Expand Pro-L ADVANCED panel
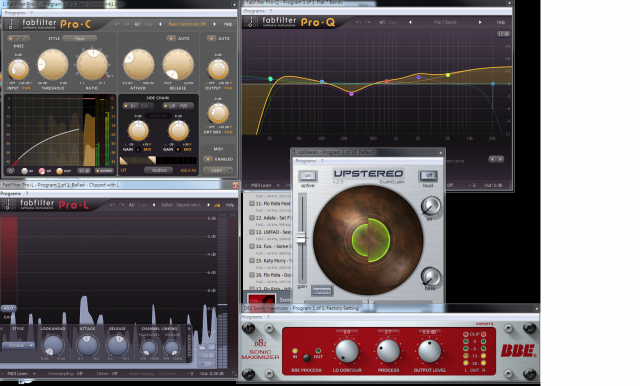Viewport: 640px width, 386px height. click(x=189, y=343)
